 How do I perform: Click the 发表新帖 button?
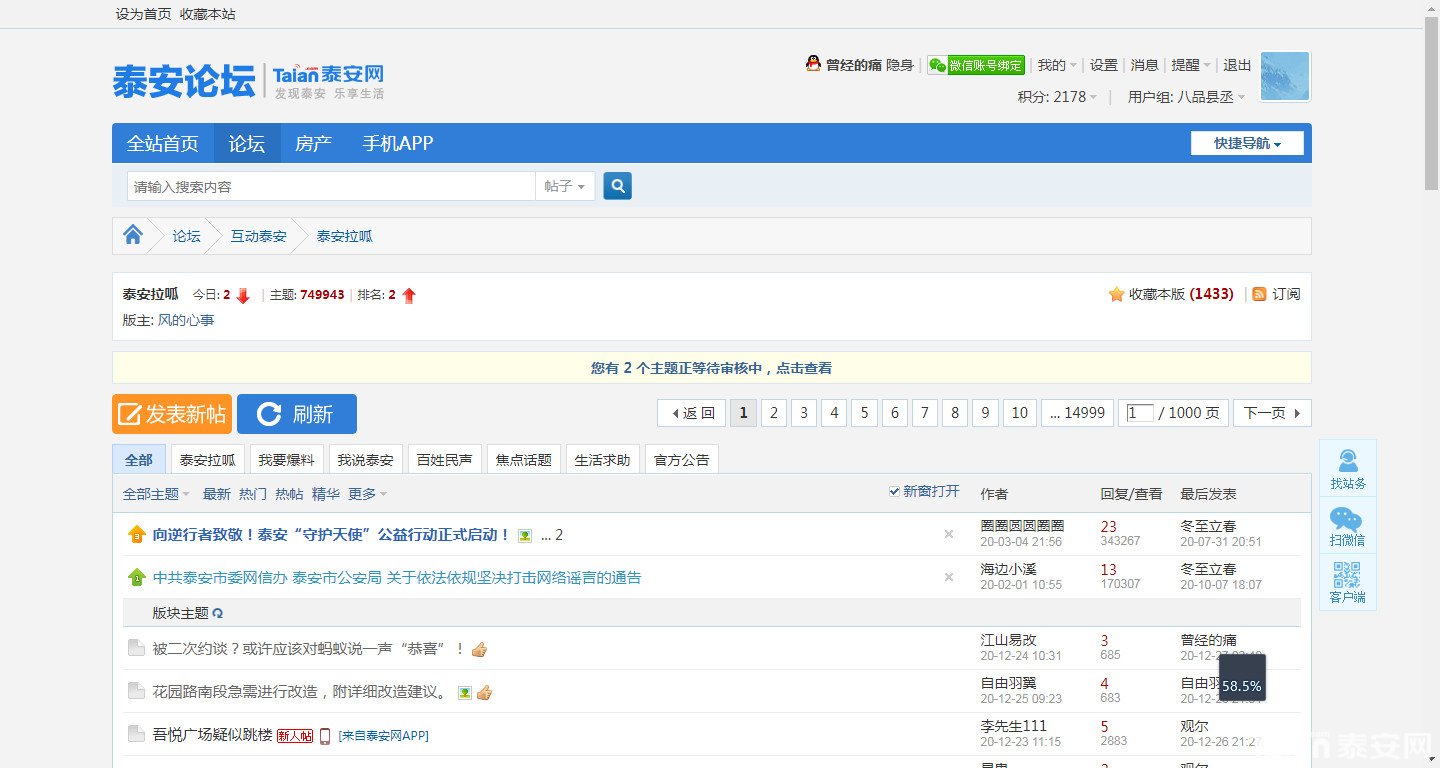pyautogui.click(x=172, y=414)
